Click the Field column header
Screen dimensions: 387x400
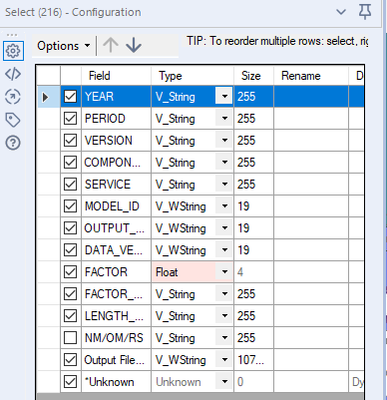(x=116, y=76)
